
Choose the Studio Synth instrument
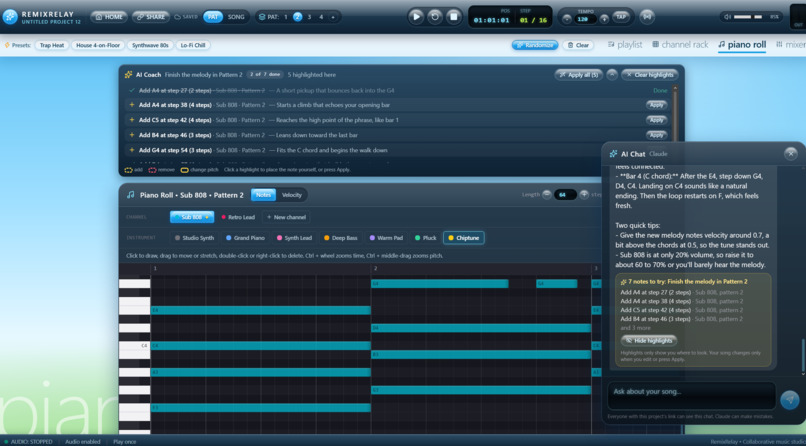194,238
